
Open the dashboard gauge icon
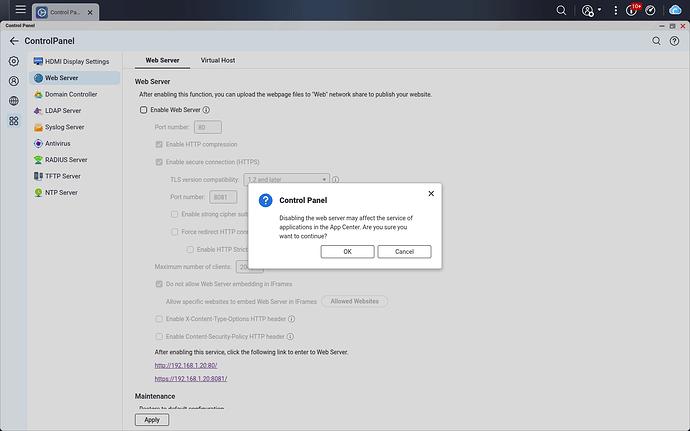[x=650, y=11]
